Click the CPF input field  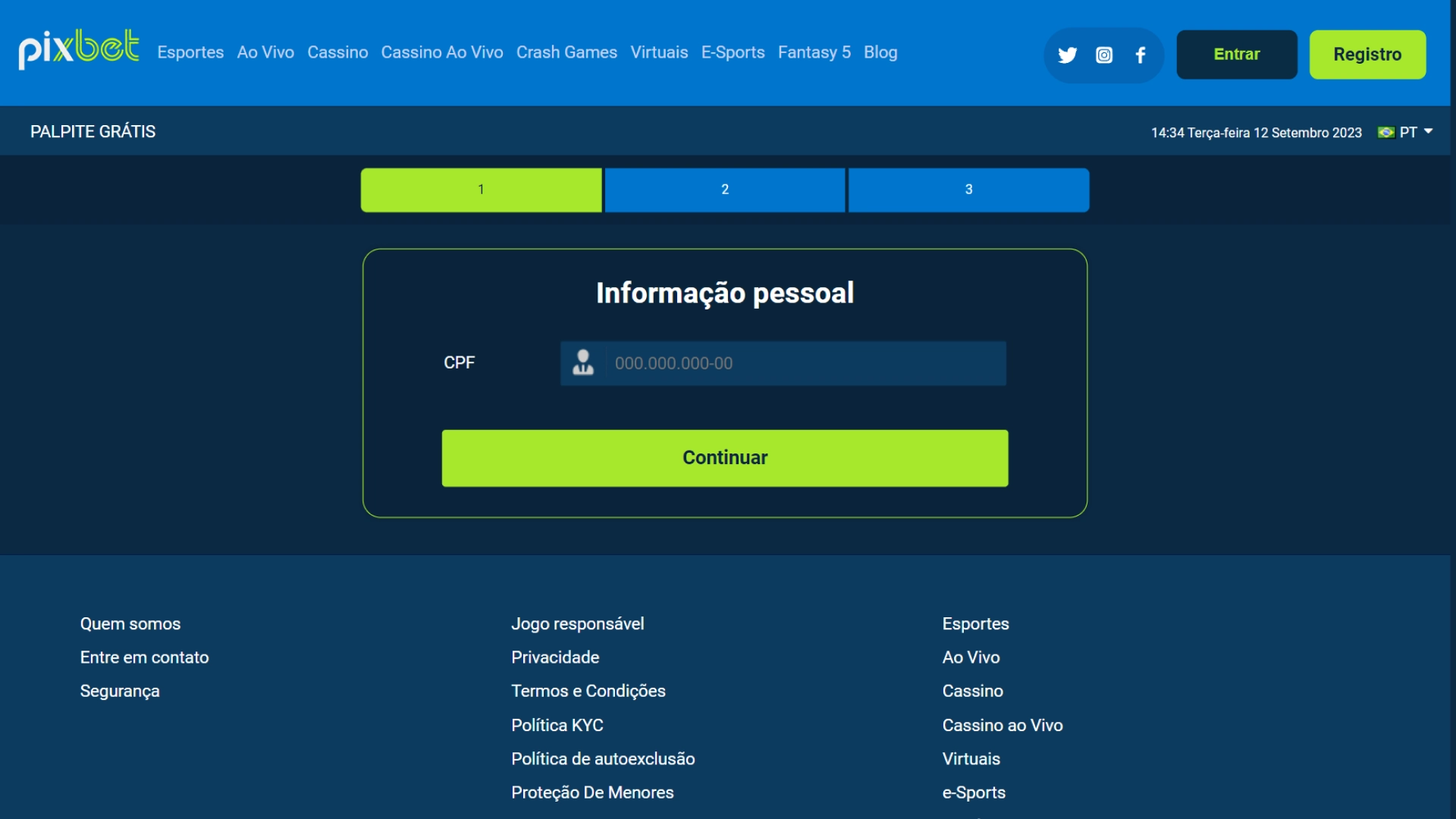783,363
